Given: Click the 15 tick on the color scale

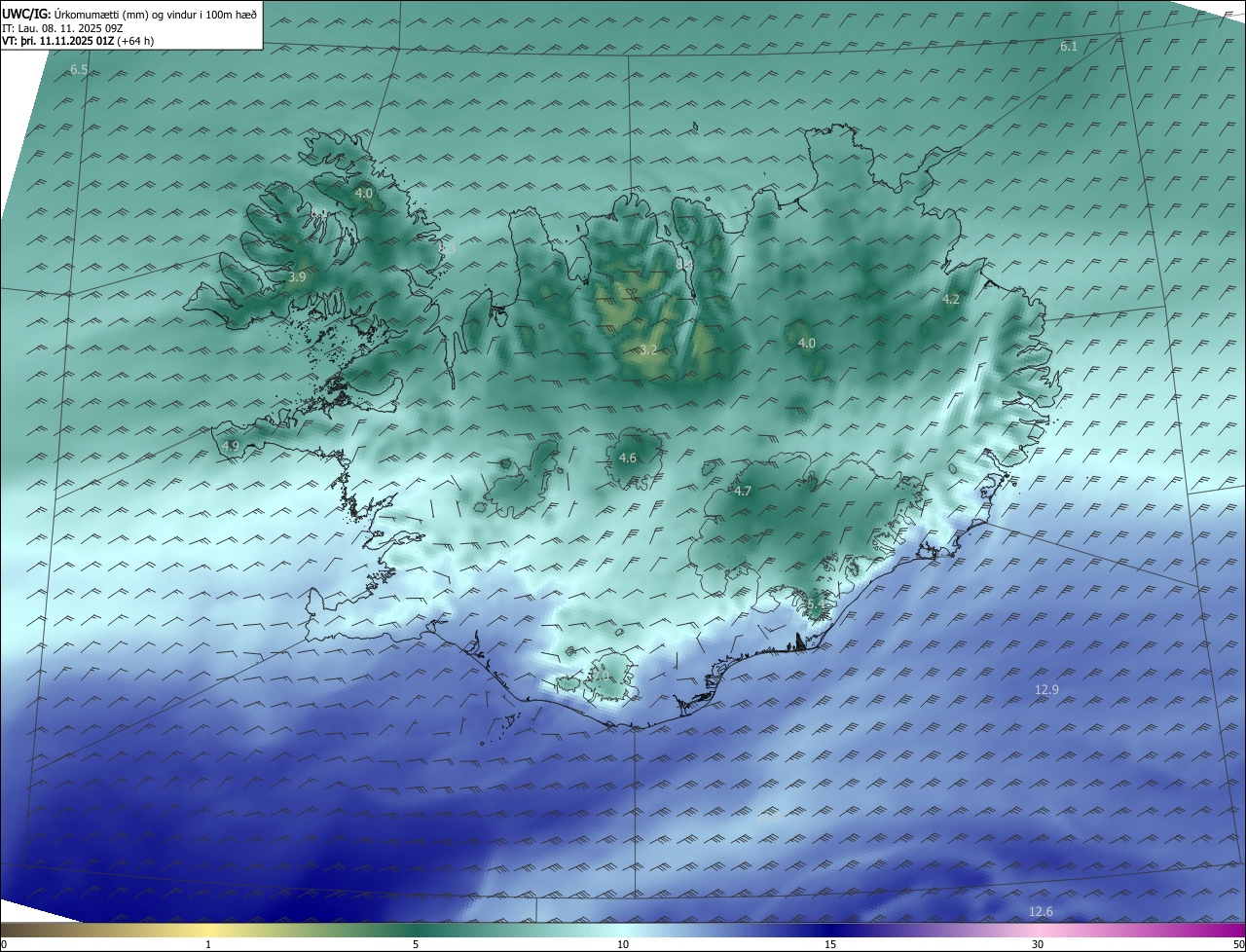Looking at the screenshot, I should [x=830, y=944].
